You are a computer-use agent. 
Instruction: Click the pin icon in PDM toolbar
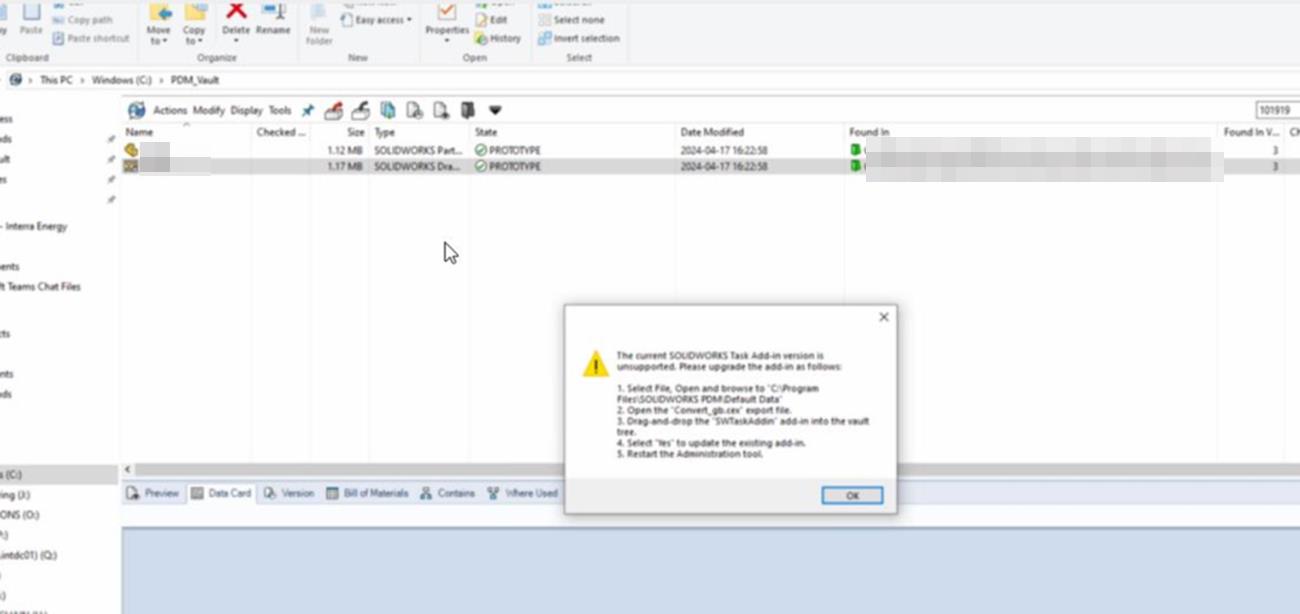point(308,111)
